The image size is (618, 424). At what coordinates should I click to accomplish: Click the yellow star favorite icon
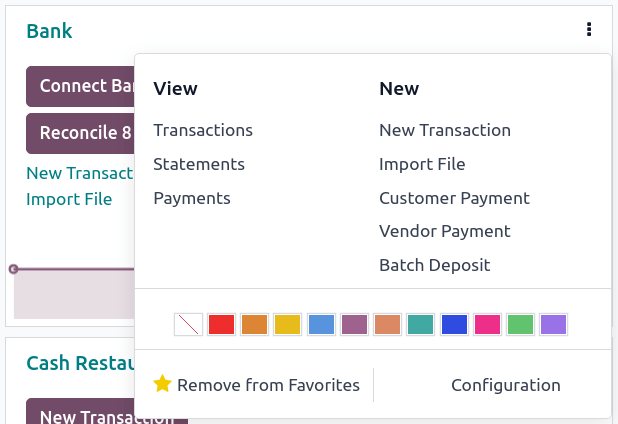click(x=162, y=385)
